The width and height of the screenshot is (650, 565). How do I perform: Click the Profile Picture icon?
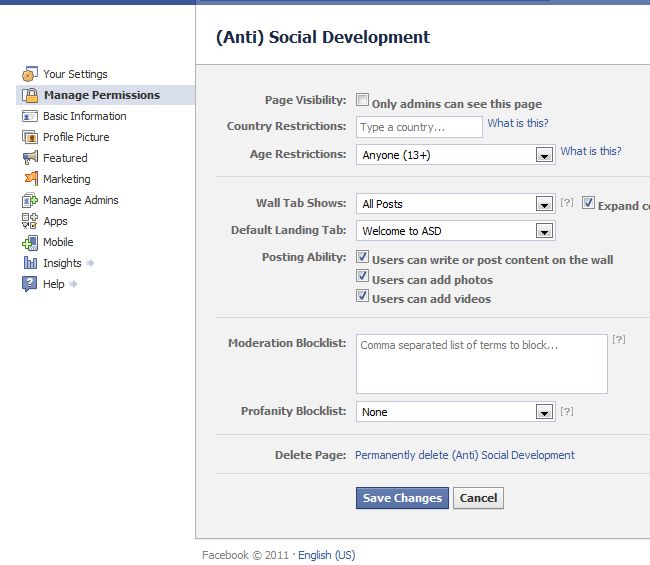(29, 137)
